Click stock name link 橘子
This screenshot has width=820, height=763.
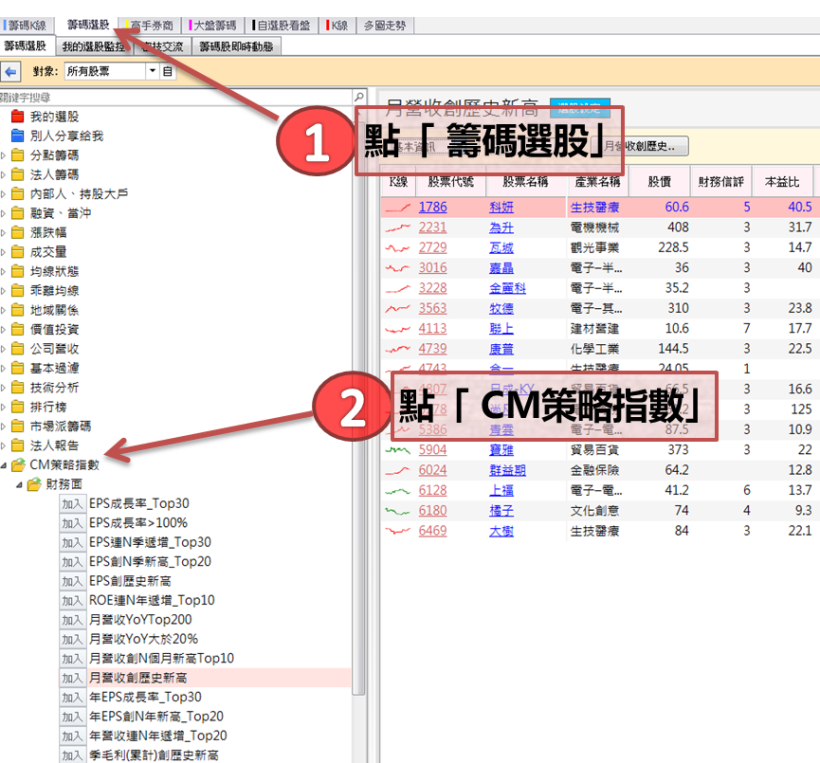coord(501,511)
